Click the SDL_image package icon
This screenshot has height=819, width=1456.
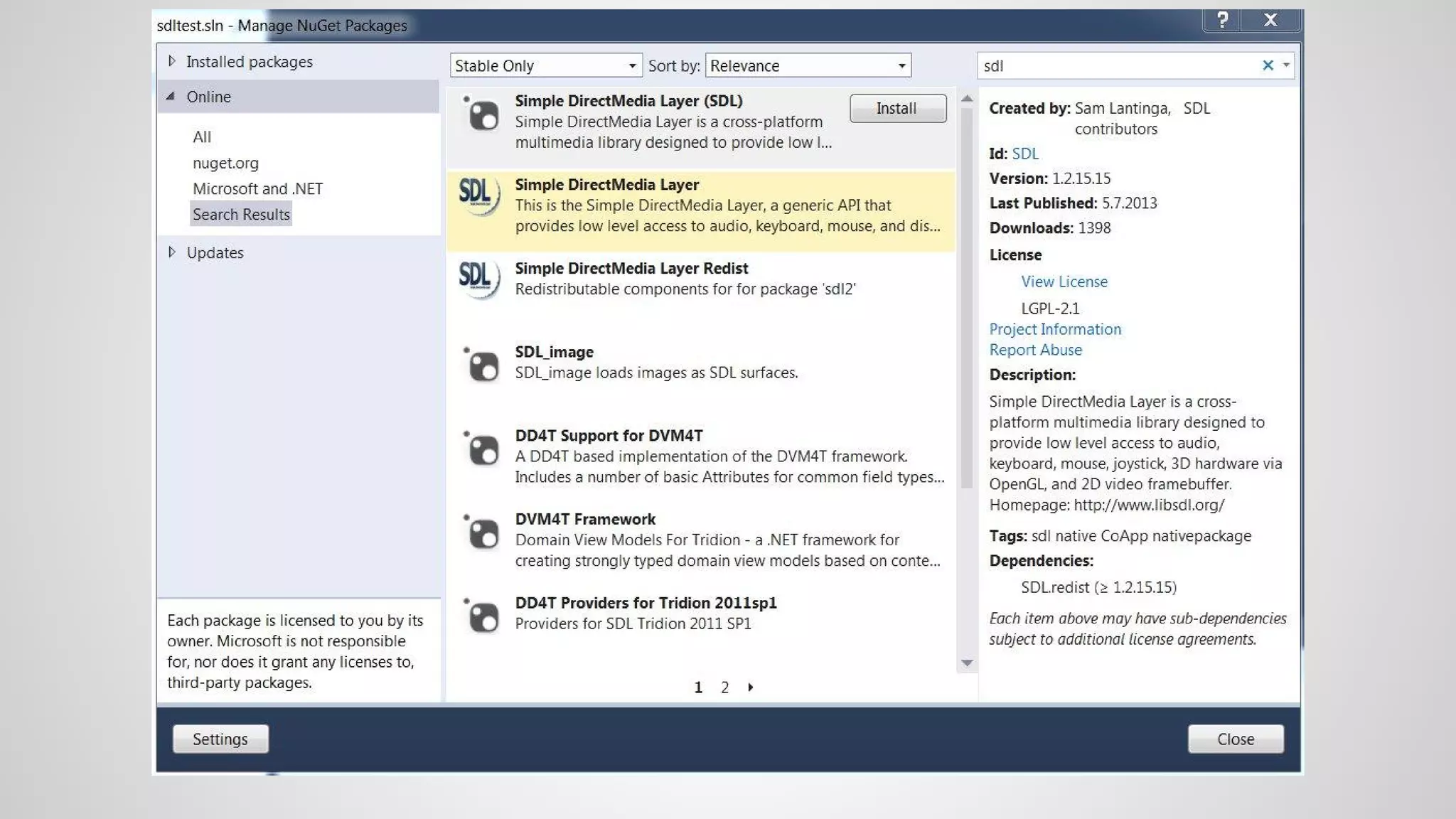pos(482,365)
